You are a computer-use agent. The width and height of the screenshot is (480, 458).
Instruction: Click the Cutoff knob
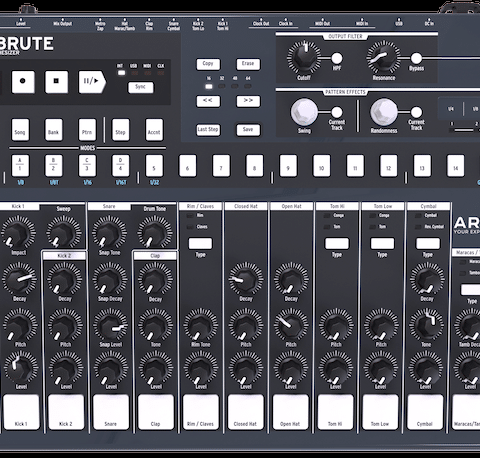click(x=304, y=58)
